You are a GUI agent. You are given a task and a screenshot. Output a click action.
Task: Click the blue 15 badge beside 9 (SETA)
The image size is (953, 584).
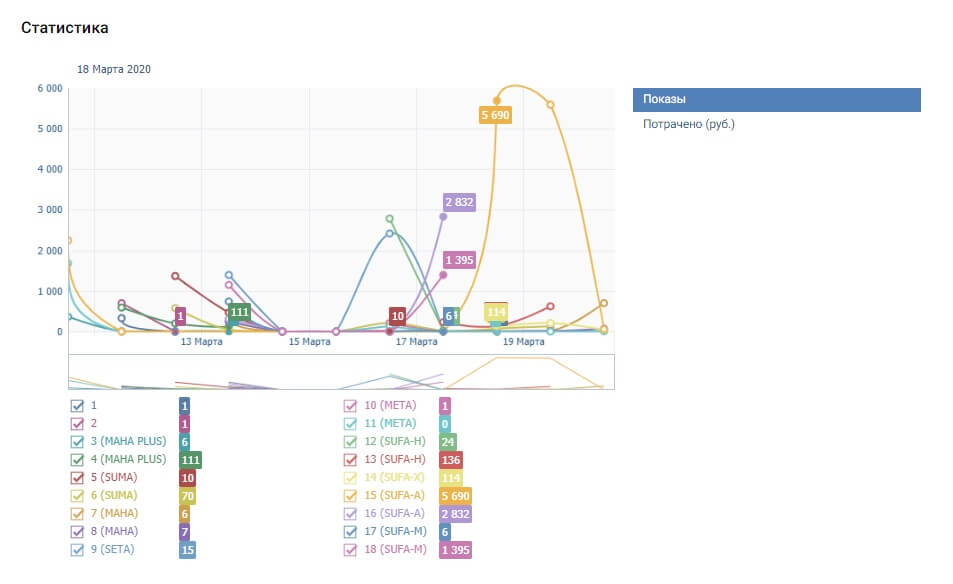[187, 550]
